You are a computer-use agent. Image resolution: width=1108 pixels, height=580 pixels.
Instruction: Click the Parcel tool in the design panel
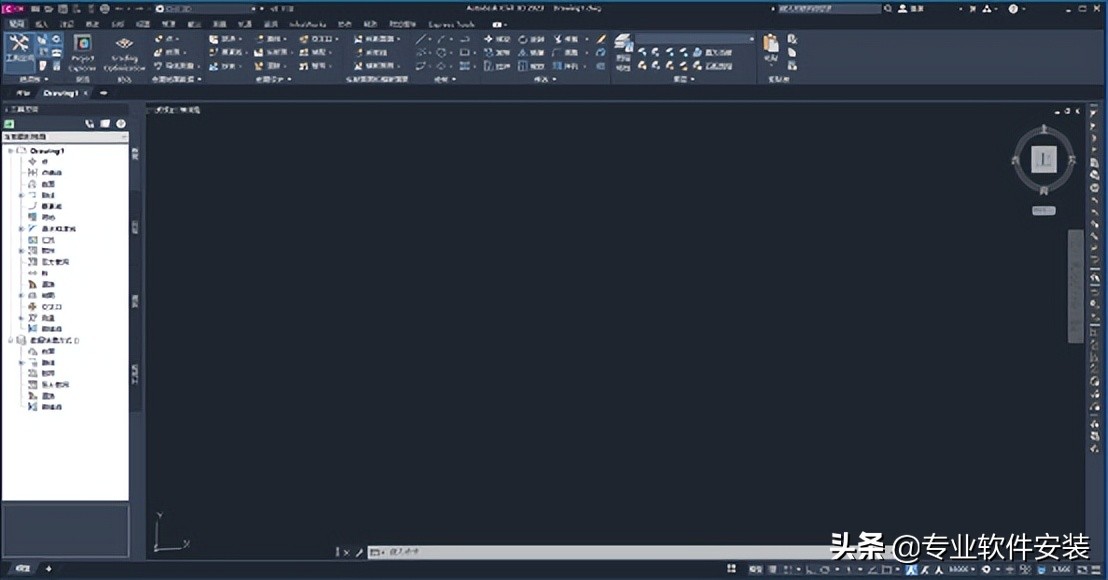click(226, 39)
